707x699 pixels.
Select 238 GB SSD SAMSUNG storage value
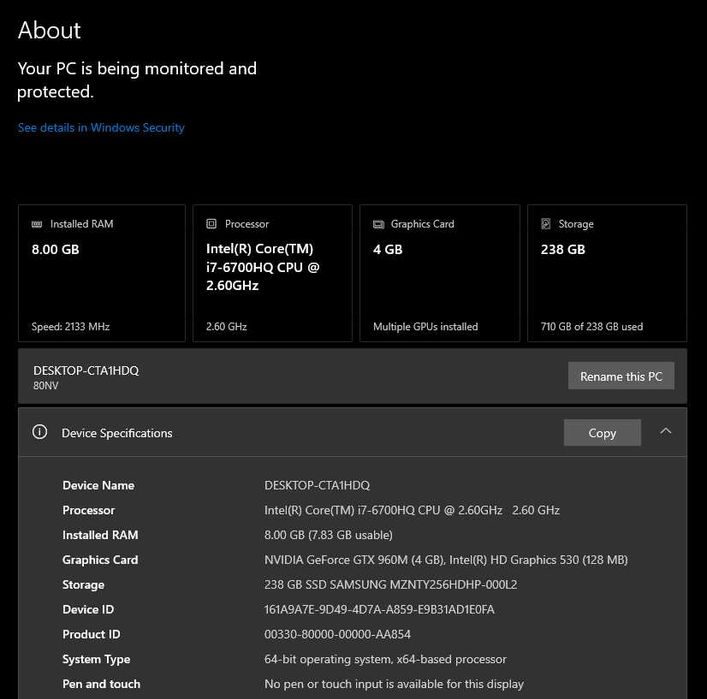pyautogui.click(x=390, y=585)
